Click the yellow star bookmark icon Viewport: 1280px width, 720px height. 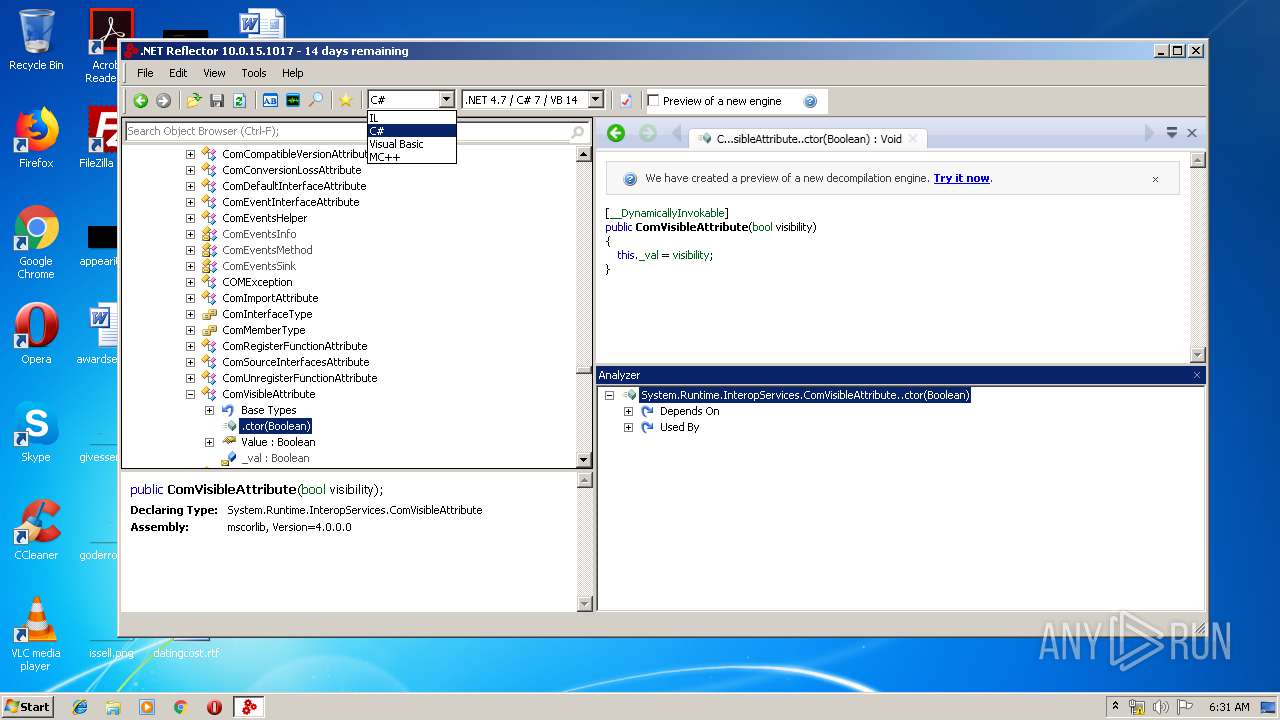click(x=346, y=100)
